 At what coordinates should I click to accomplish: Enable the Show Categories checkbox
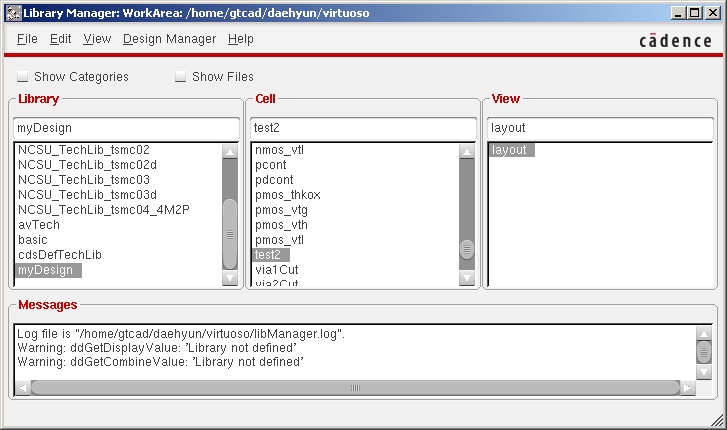(x=23, y=77)
